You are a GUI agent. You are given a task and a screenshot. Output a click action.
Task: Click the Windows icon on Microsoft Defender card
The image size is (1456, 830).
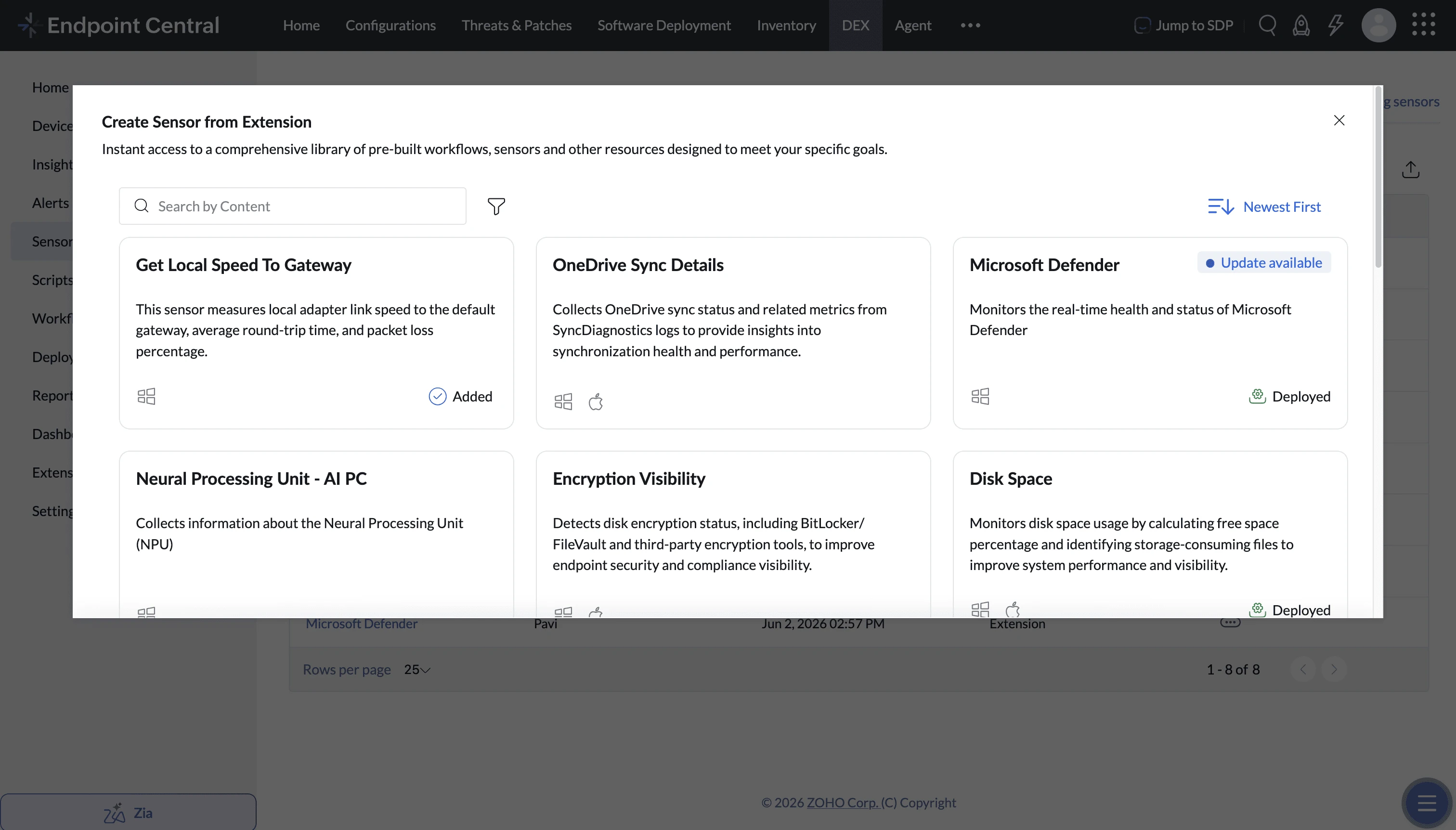click(x=981, y=396)
